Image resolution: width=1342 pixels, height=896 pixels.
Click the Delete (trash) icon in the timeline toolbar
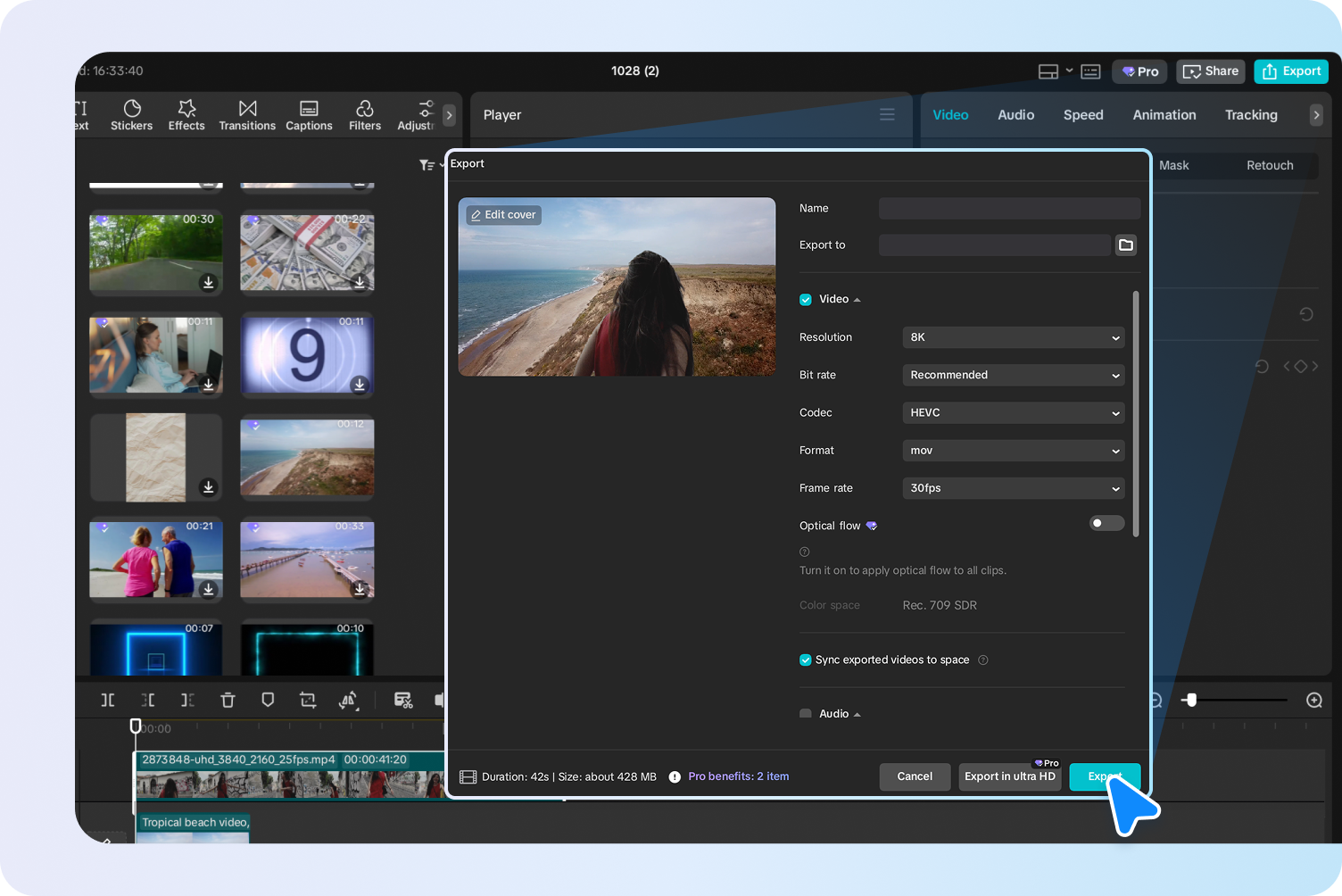pos(228,700)
